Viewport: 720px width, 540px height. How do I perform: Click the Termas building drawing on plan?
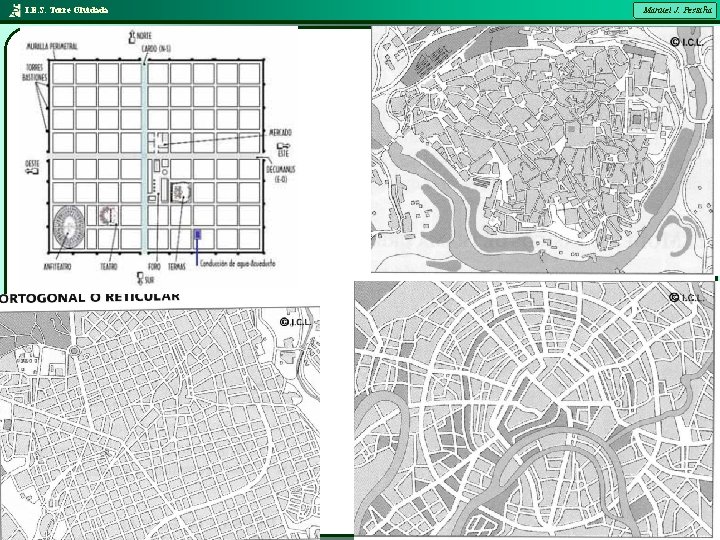tap(181, 193)
